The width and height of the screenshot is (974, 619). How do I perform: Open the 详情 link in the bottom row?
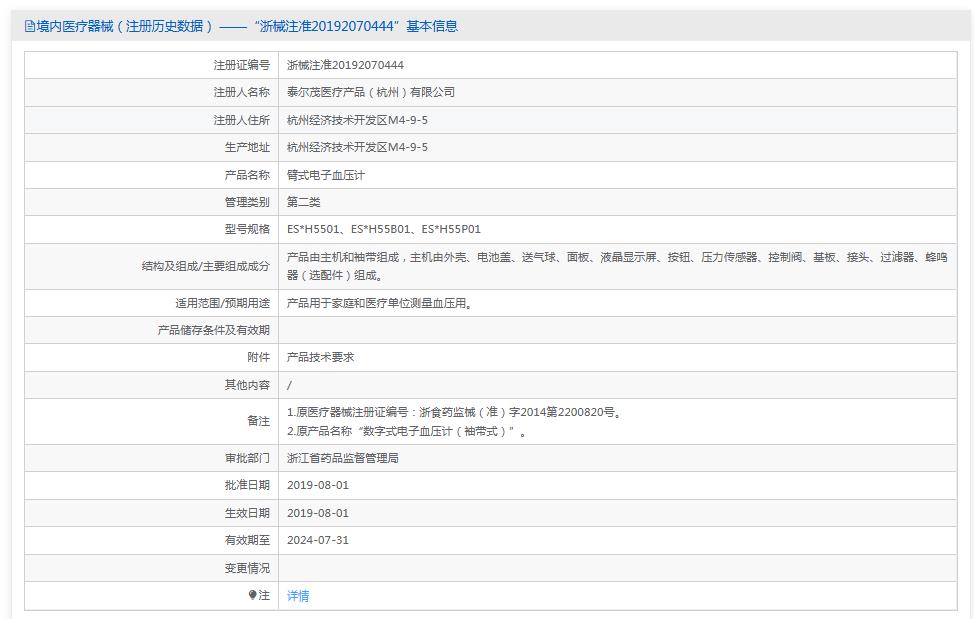[x=297, y=595]
